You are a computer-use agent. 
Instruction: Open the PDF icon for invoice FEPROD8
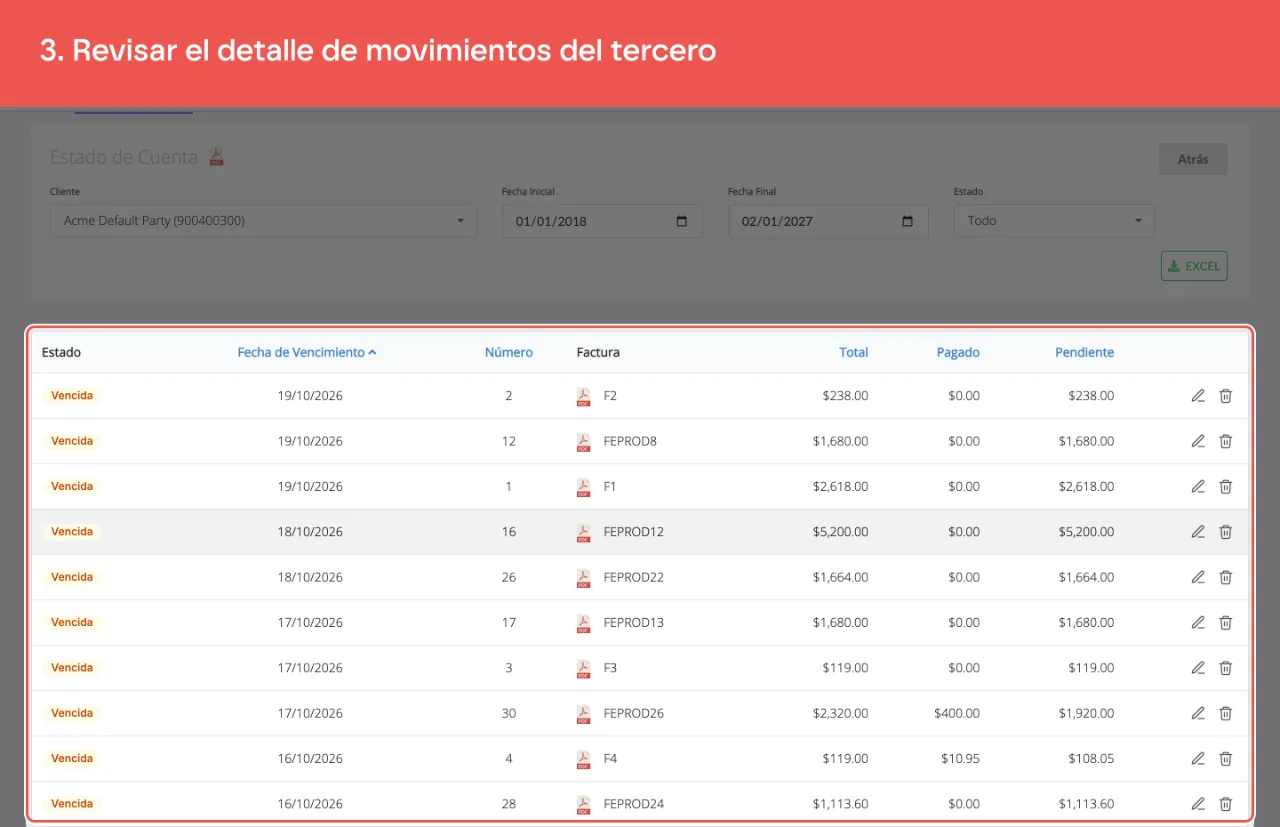583,441
